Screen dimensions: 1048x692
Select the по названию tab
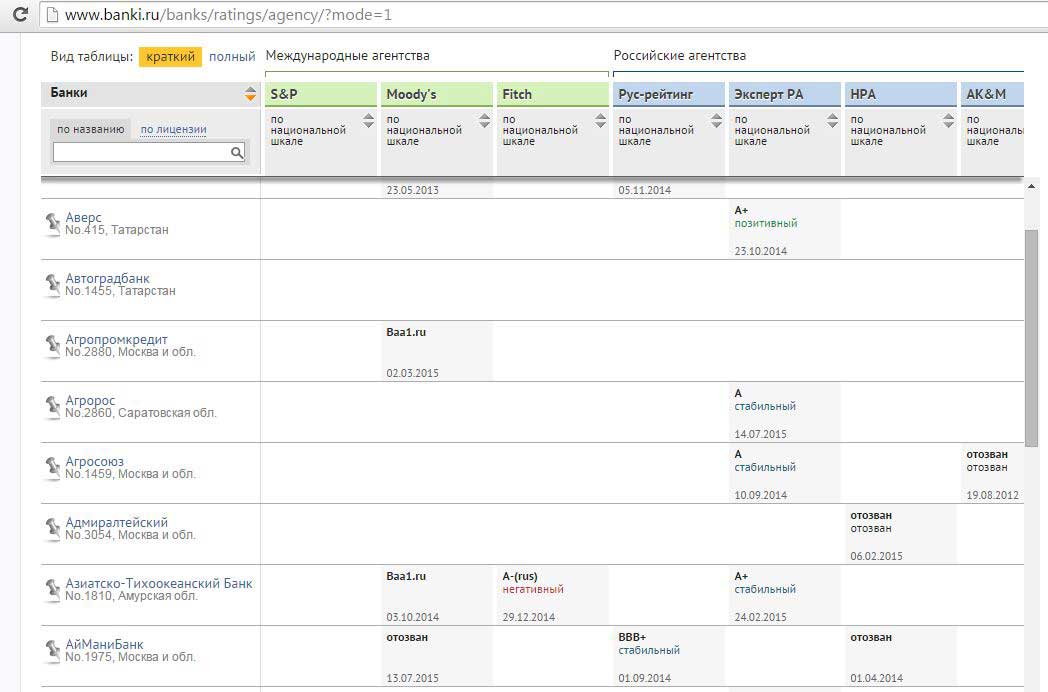pos(90,129)
